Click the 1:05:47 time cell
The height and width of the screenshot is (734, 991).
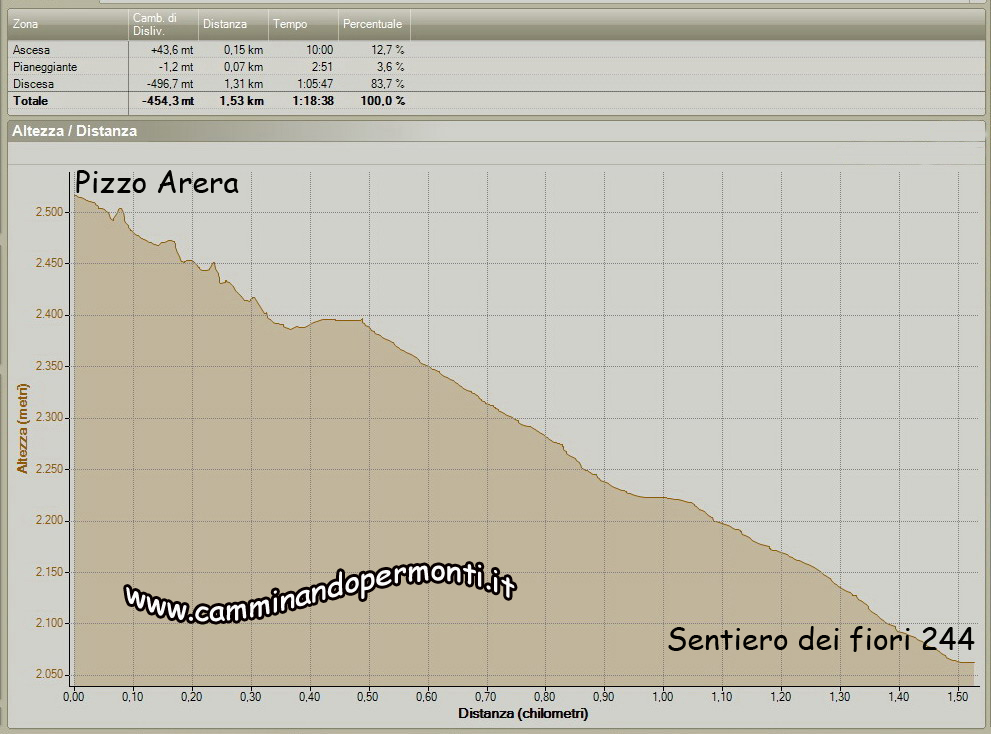click(315, 84)
